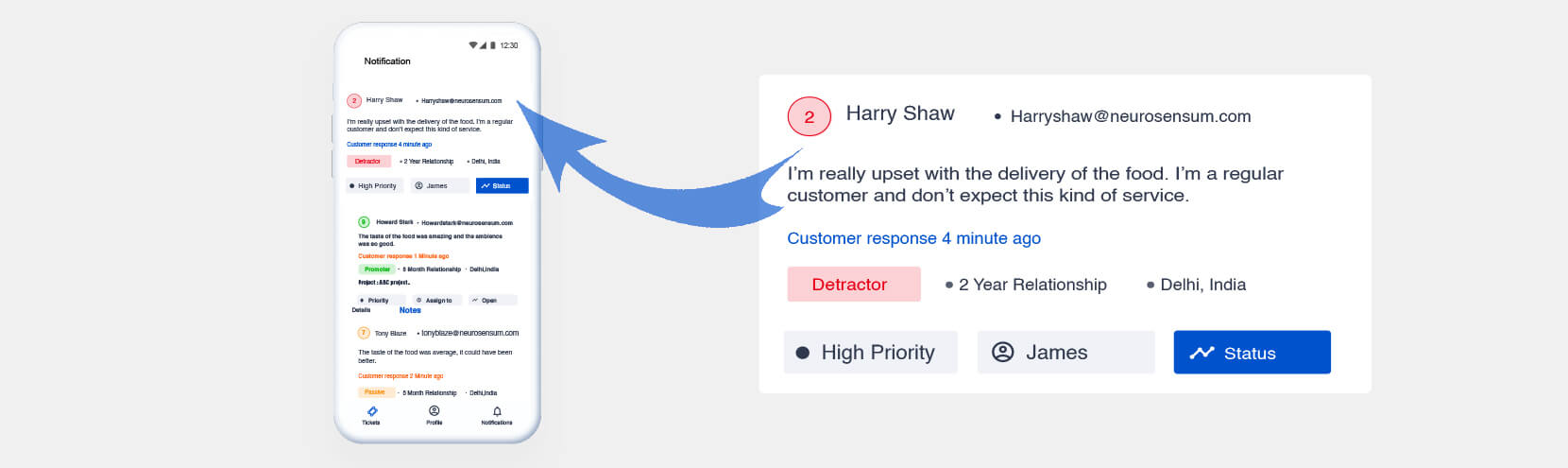
Task: Open the Tickets tab icon in phone
Action: (371, 411)
